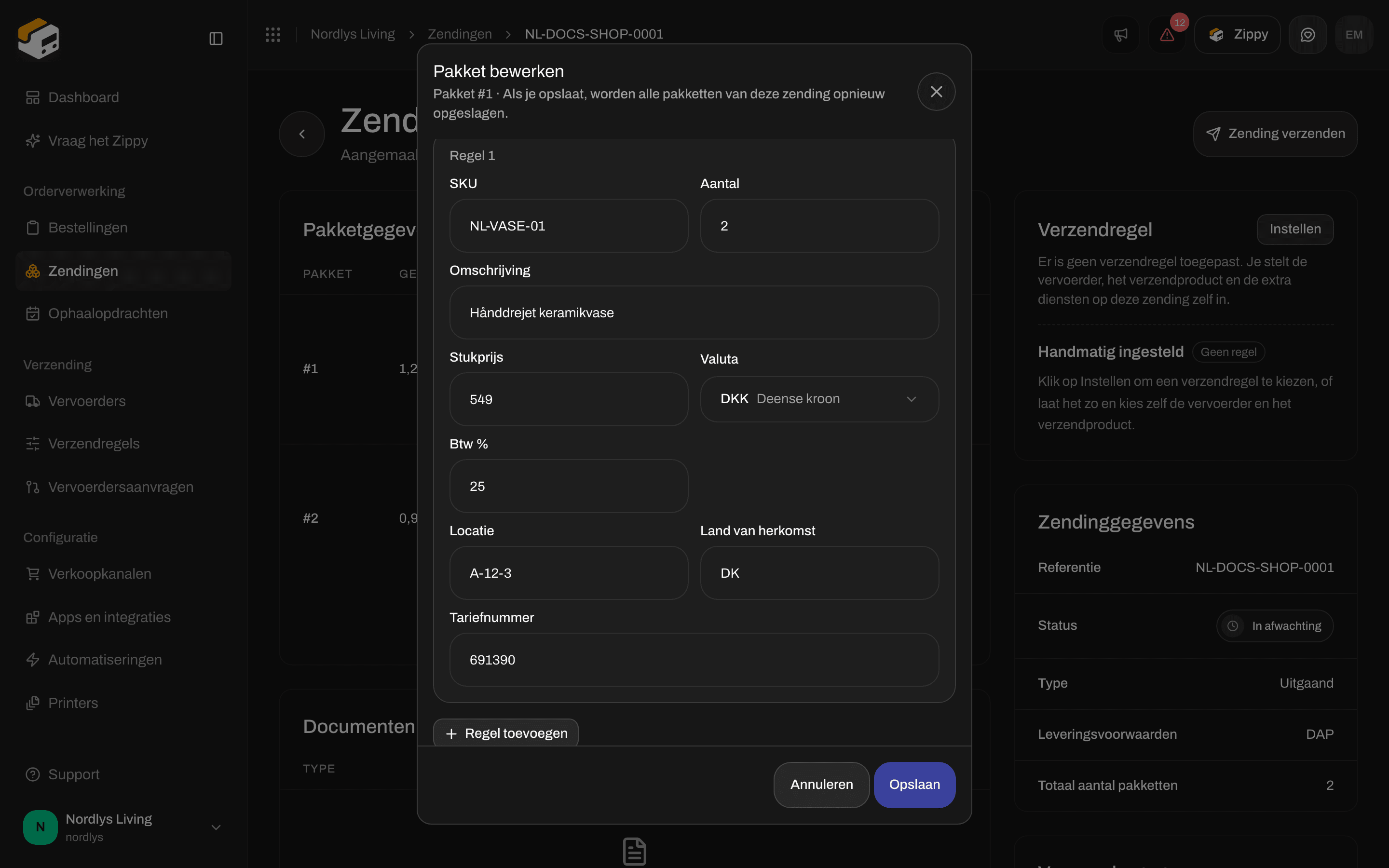
Task: Click the Aantal input field
Action: coord(819,226)
